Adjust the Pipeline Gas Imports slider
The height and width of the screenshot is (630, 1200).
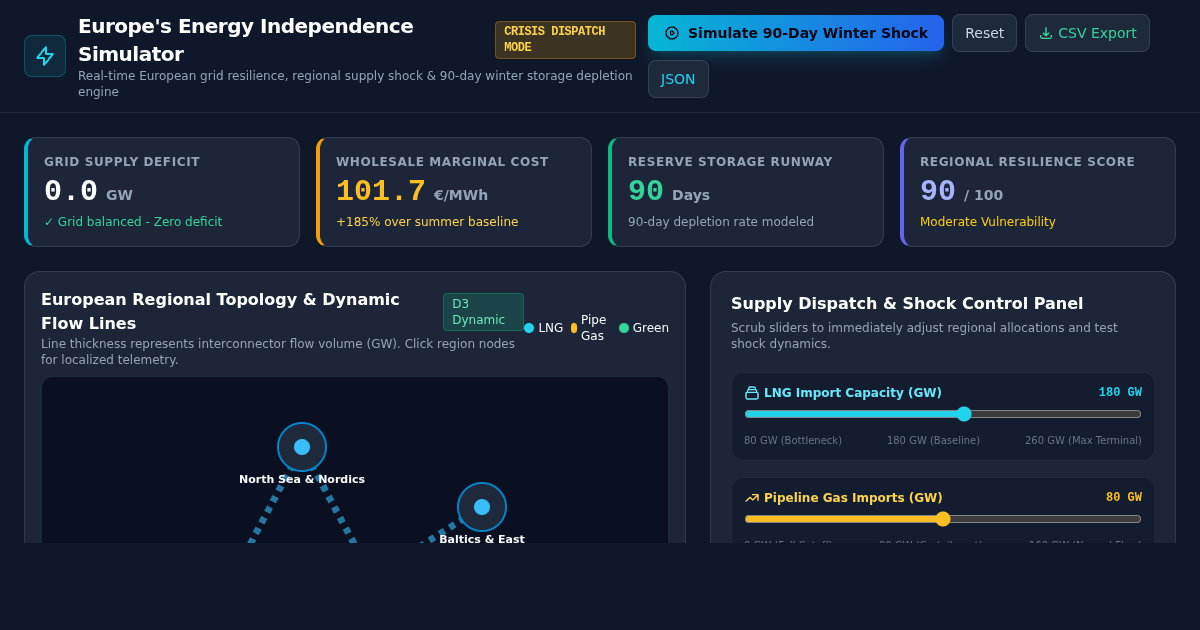point(943,519)
